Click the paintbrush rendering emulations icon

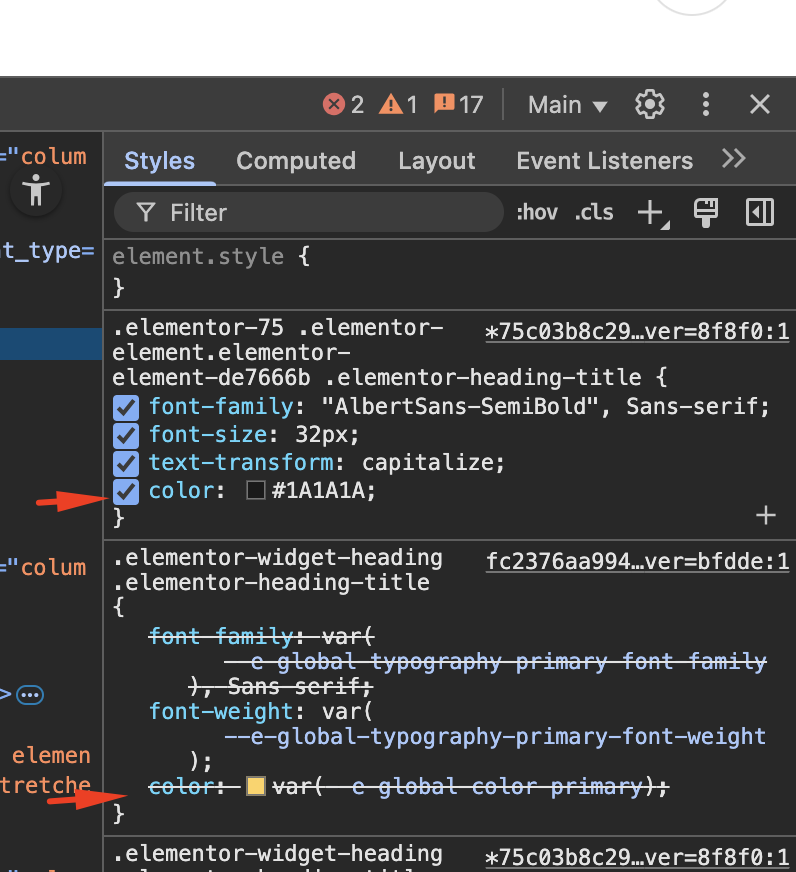click(x=705, y=212)
